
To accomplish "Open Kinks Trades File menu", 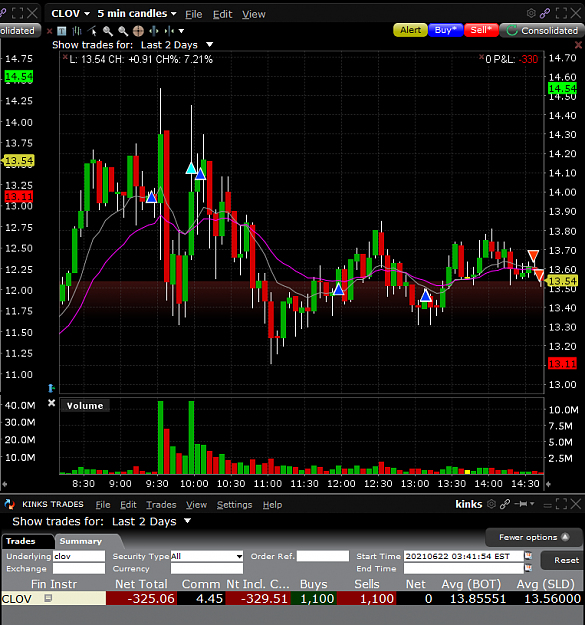I will (x=103, y=505).
